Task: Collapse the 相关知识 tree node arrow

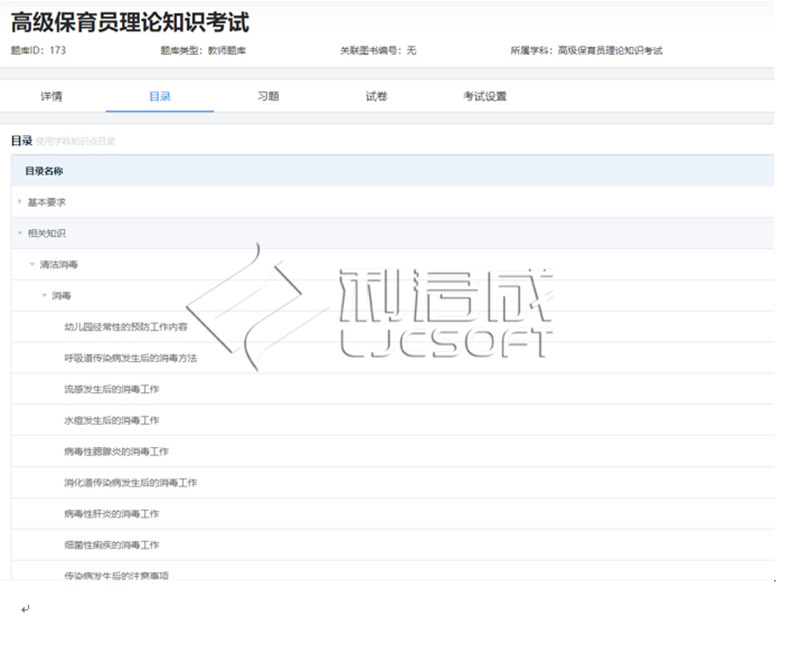Action: 20,233
